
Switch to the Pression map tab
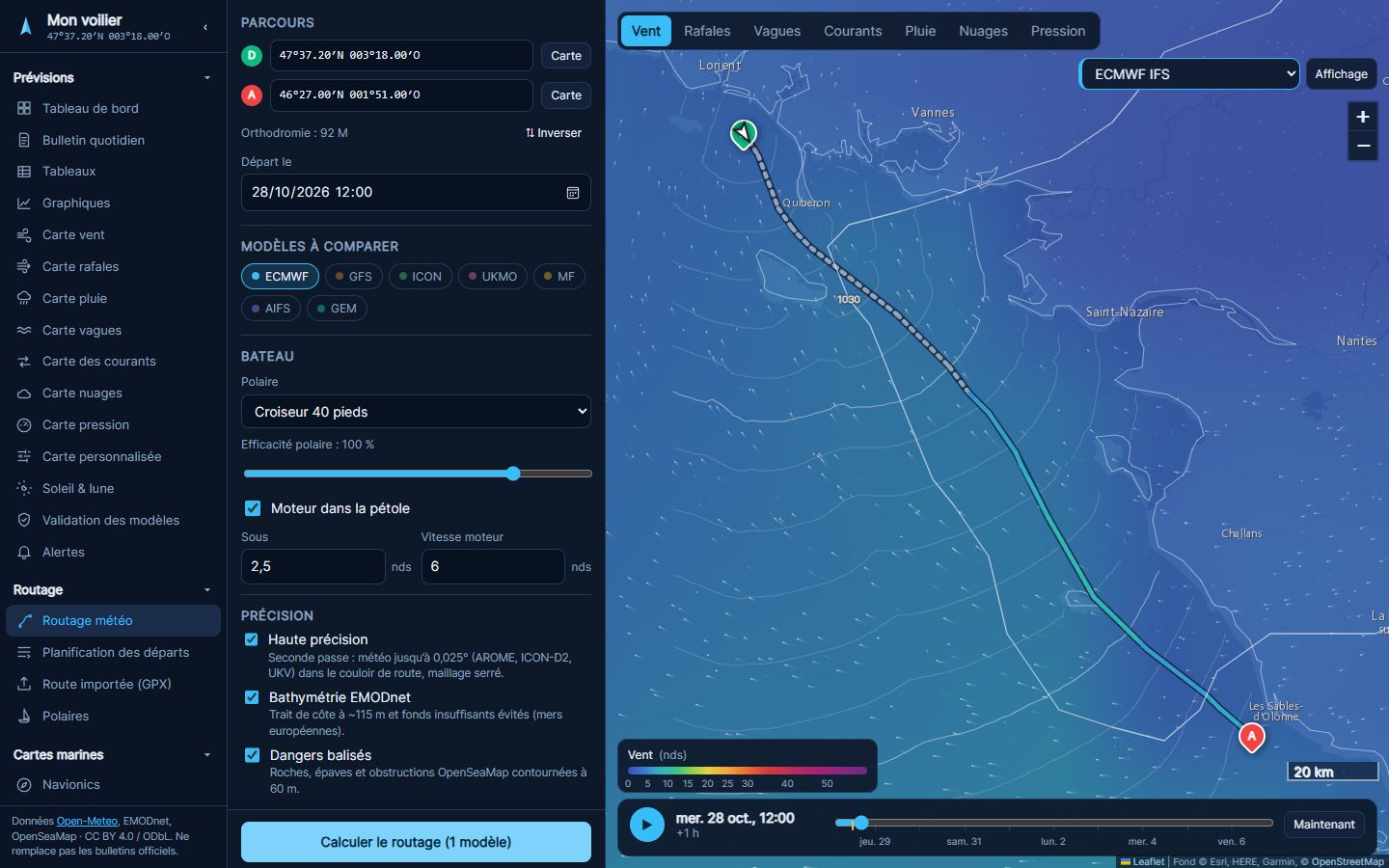pos(1058,31)
